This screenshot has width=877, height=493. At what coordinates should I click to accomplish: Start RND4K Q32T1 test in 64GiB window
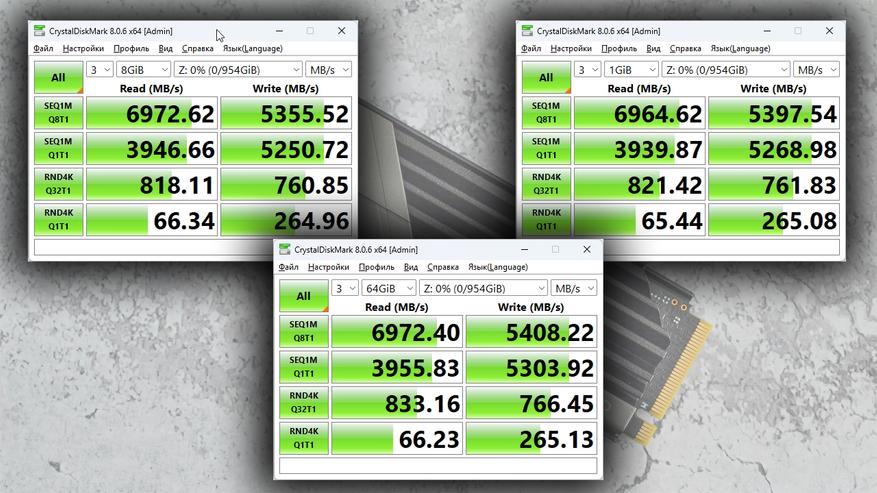304,403
